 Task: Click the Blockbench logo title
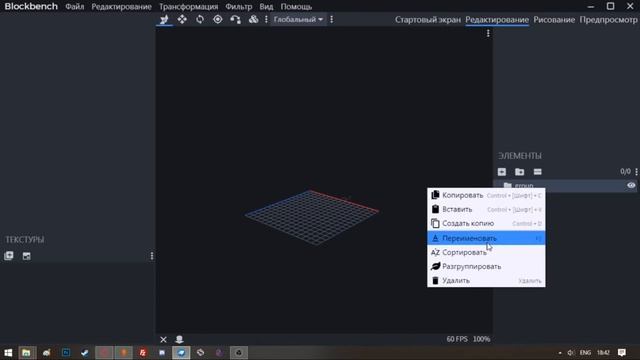pos(31,7)
